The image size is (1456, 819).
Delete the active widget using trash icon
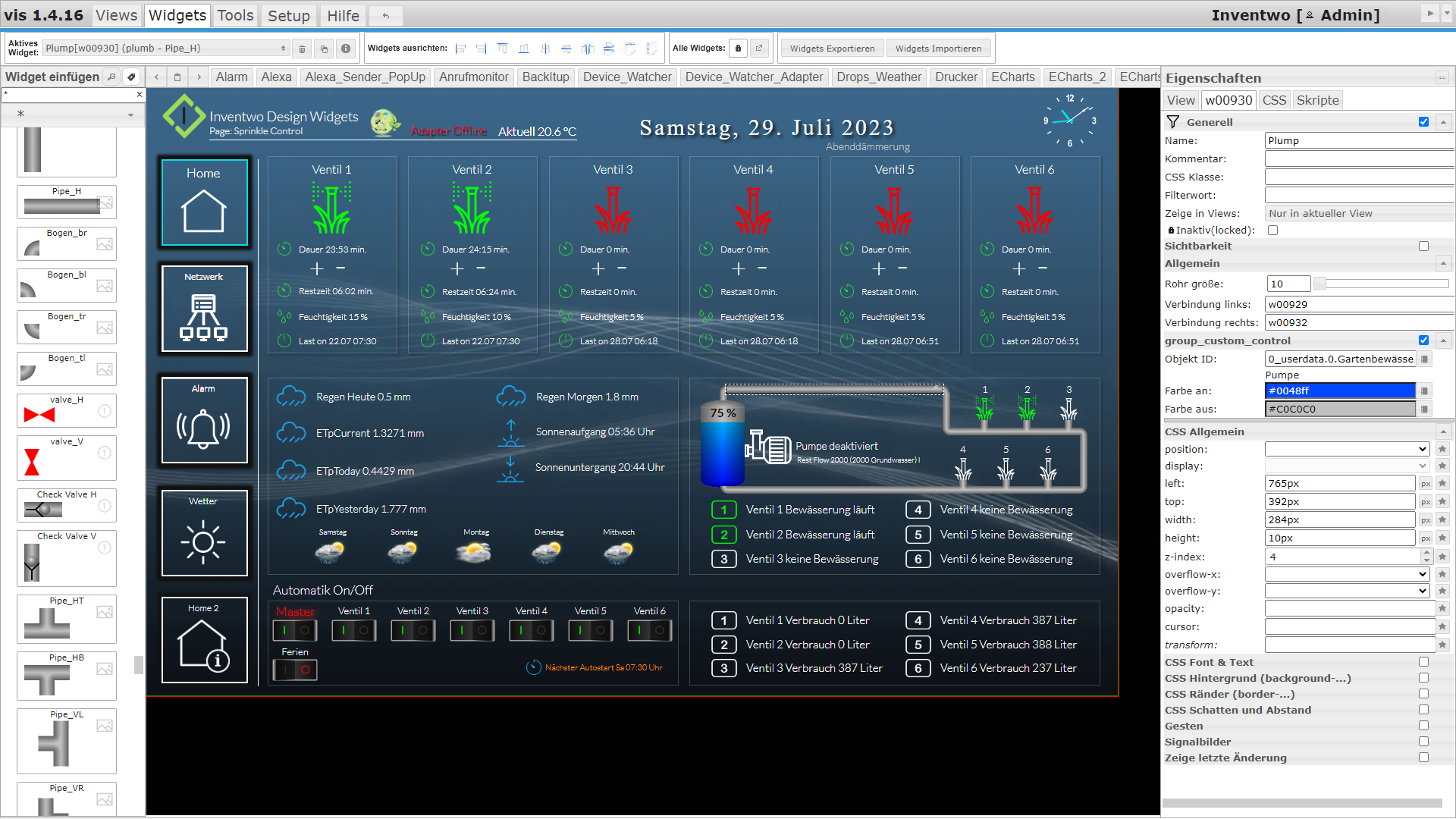302,48
